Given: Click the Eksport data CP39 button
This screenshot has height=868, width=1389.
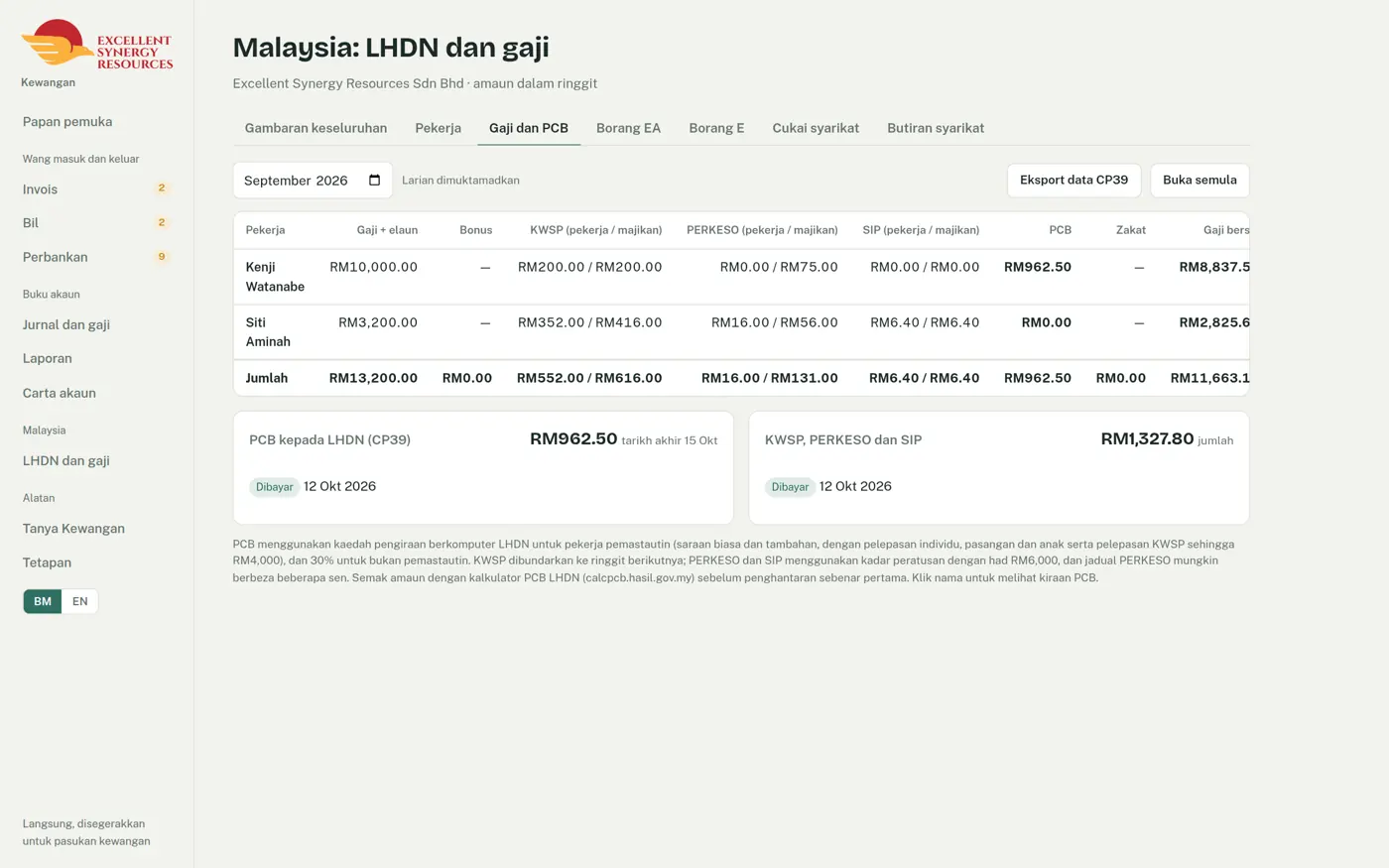Looking at the screenshot, I should (1073, 181).
